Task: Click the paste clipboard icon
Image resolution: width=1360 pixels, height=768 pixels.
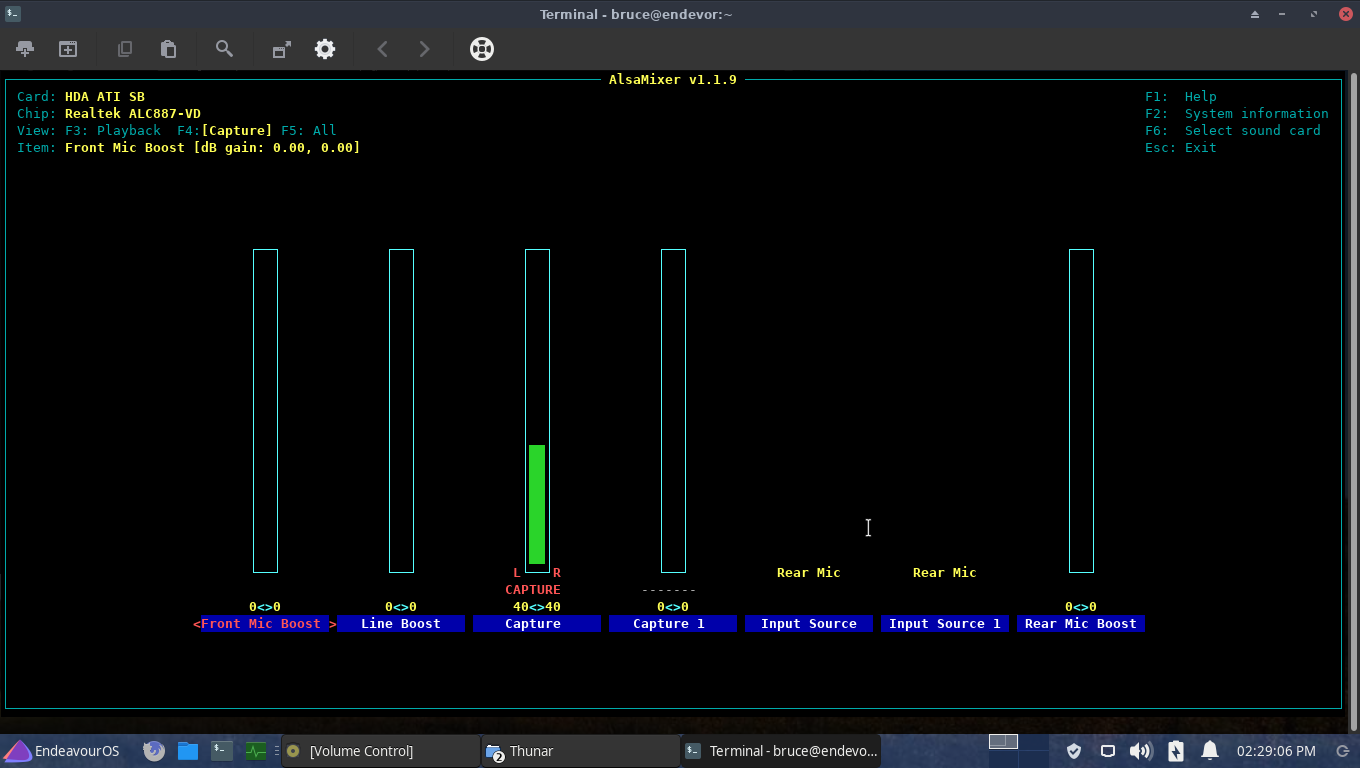Action: (168, 49)
